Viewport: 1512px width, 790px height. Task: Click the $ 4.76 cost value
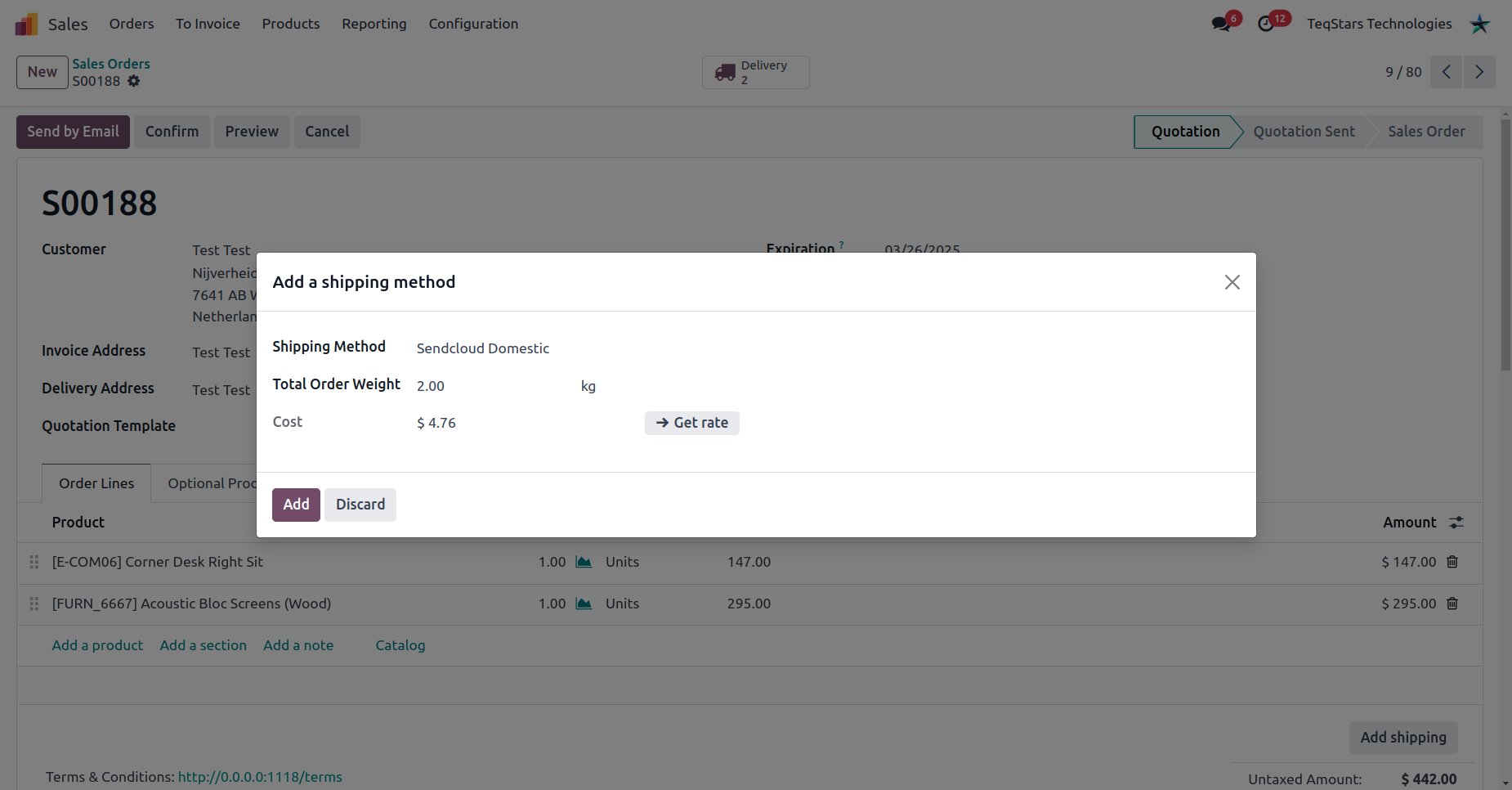point(436,423)
